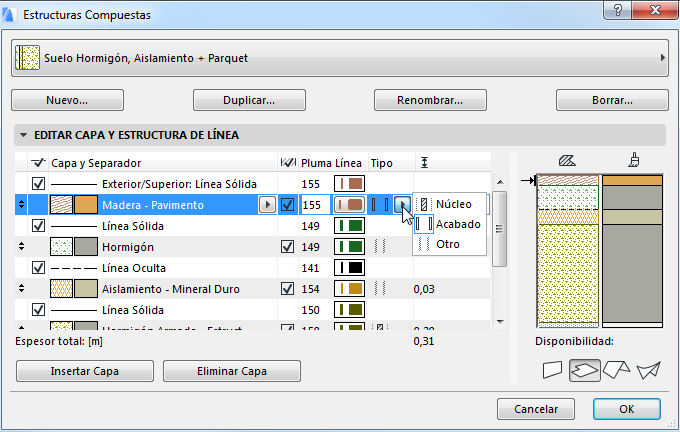Click the Otro type icon in Hormigón row
This screenshot has height=432, width=680.
point(380,247)
